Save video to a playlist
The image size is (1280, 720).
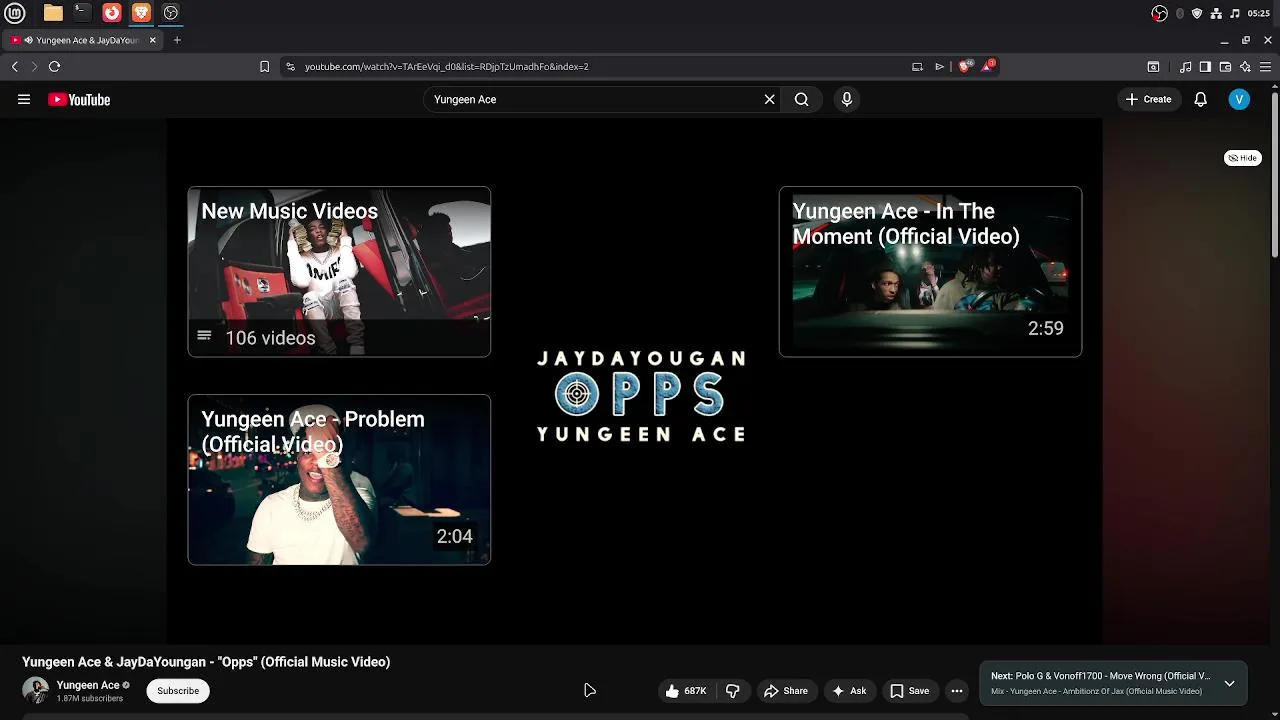pos(910,691)
